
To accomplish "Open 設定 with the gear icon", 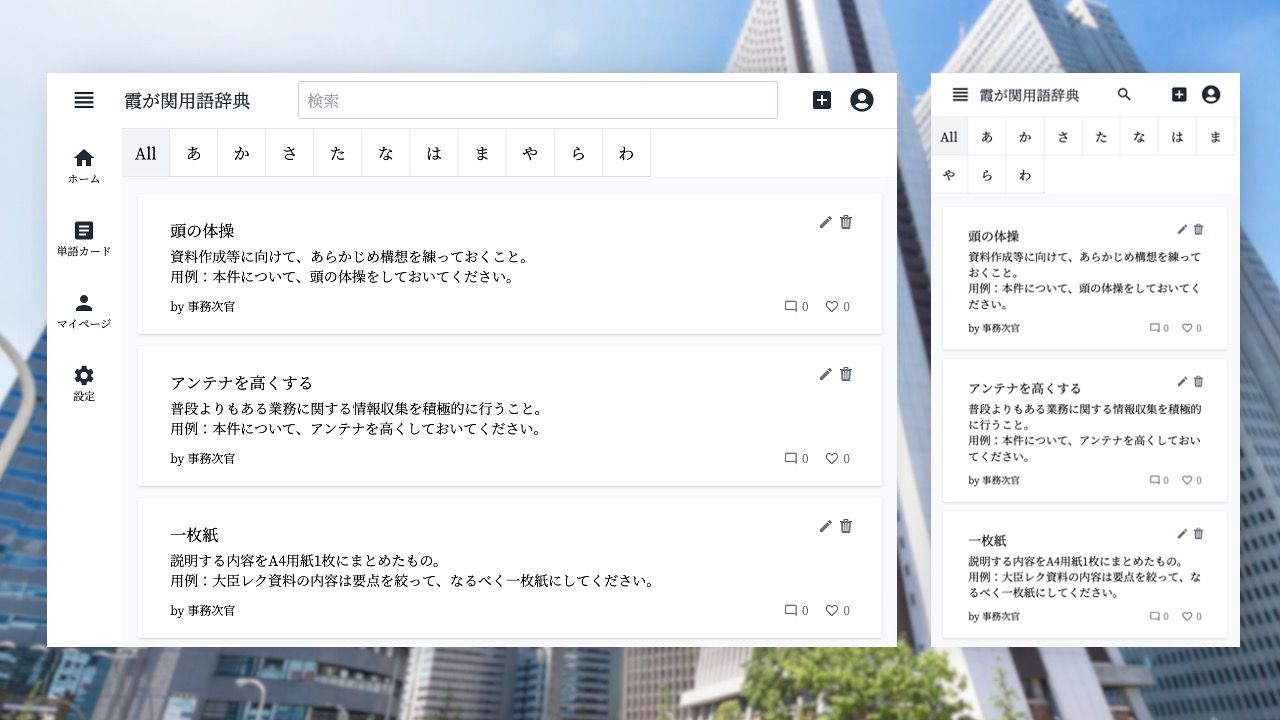I will [84, 376].
